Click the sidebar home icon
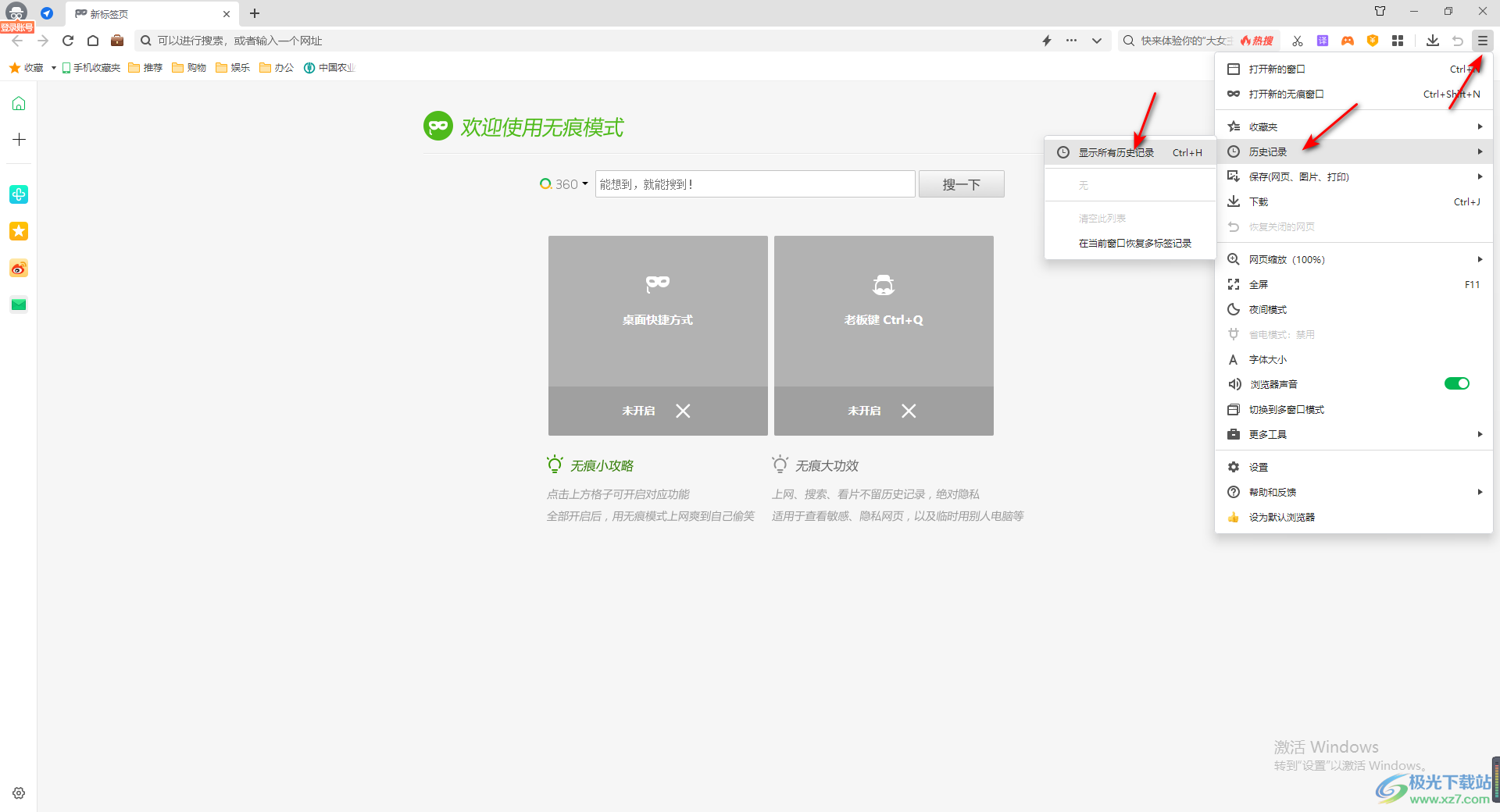 tap(19, 104)
